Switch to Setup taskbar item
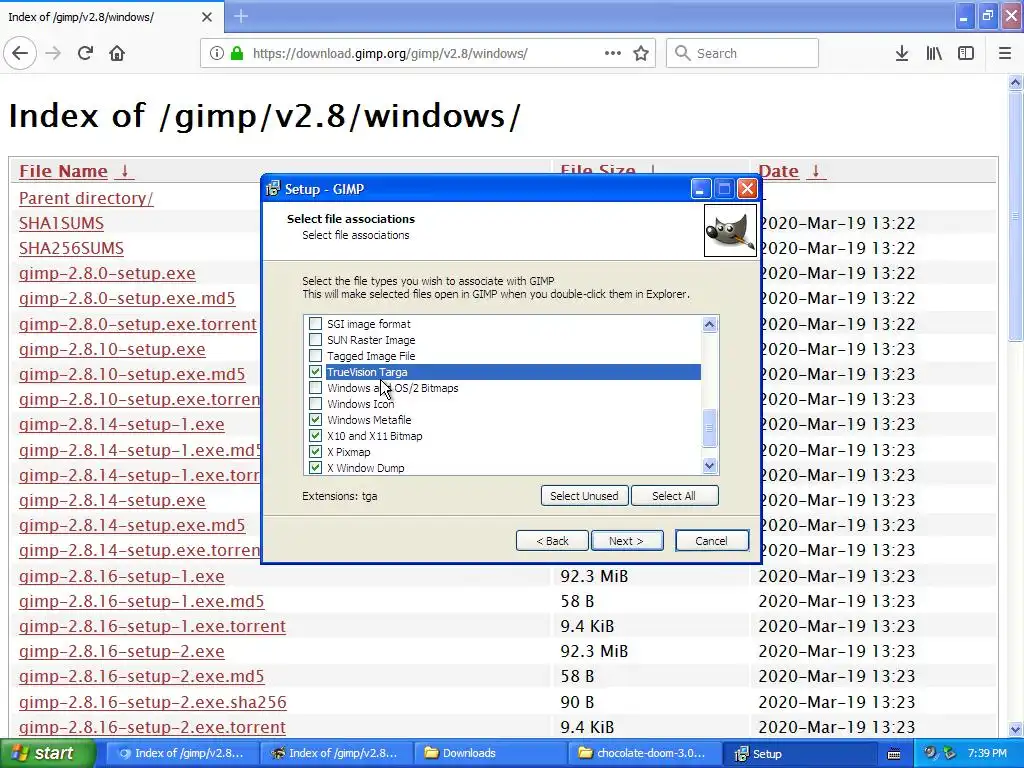 (801, 753)
